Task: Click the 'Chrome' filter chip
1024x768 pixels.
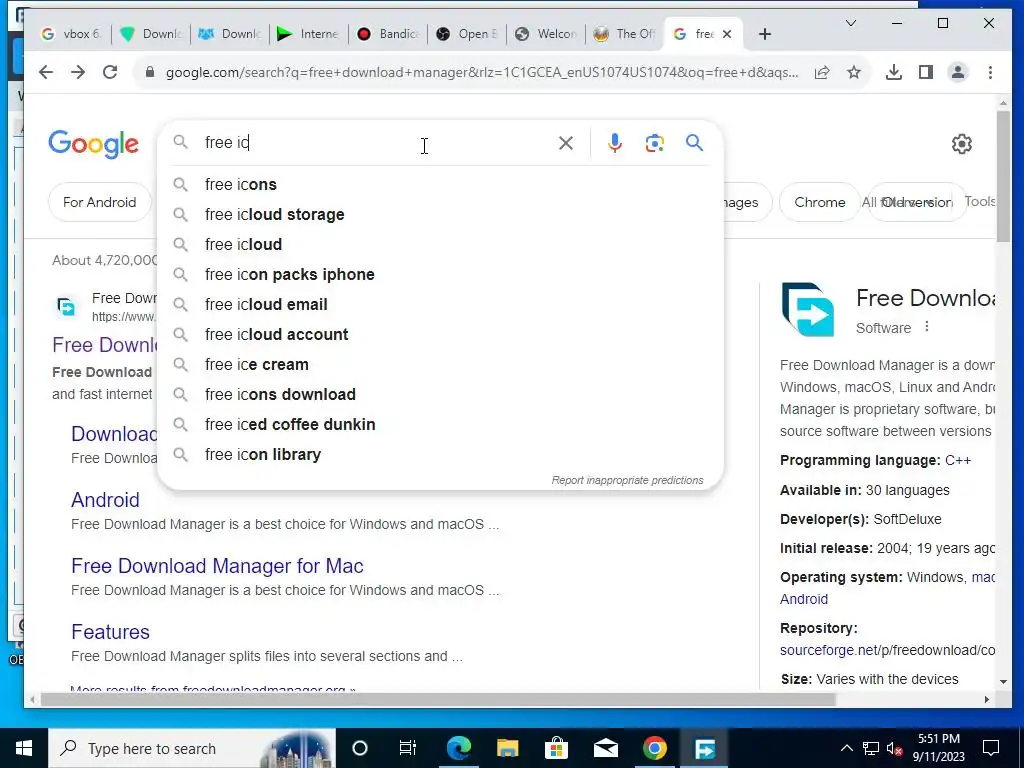Action: point(820,202)
